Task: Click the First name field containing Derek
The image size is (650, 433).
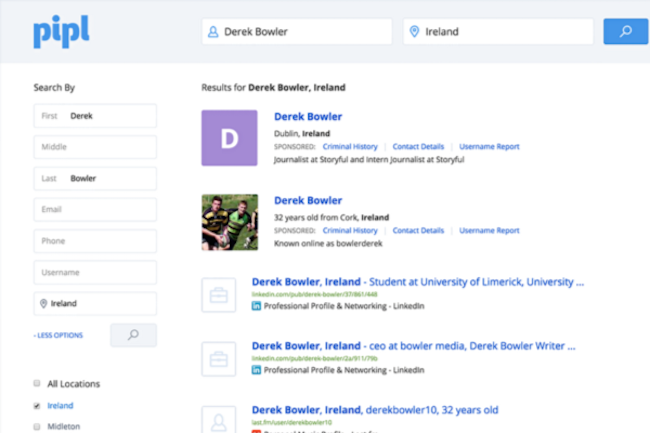Action: coord(95,116)
